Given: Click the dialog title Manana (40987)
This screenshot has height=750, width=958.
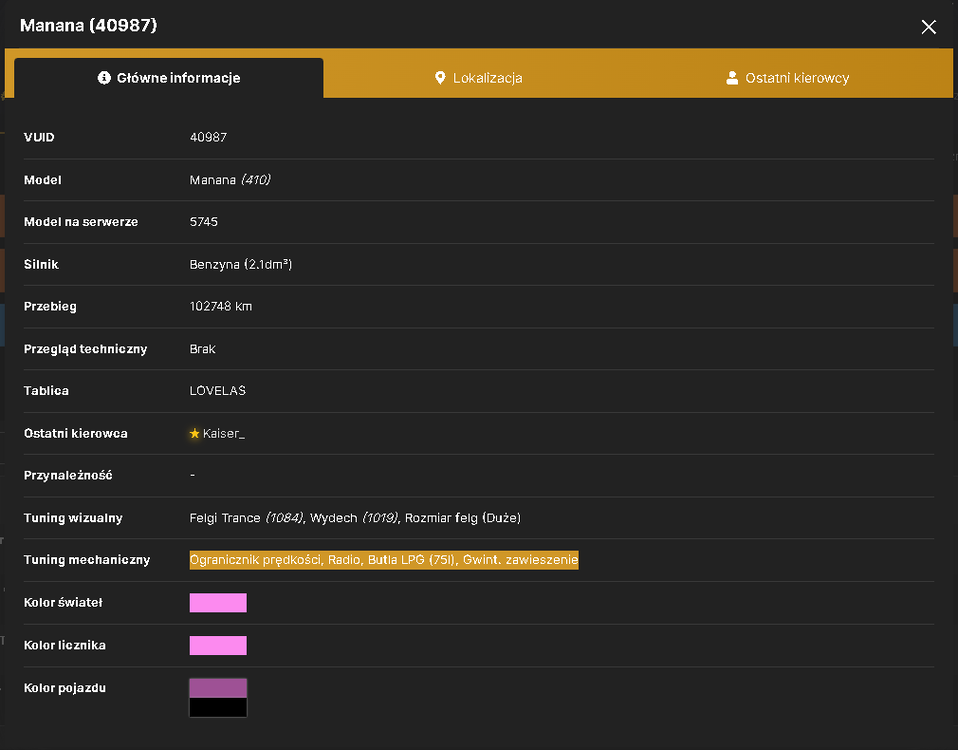Looking at the screenshot, I should pos(89,25).
